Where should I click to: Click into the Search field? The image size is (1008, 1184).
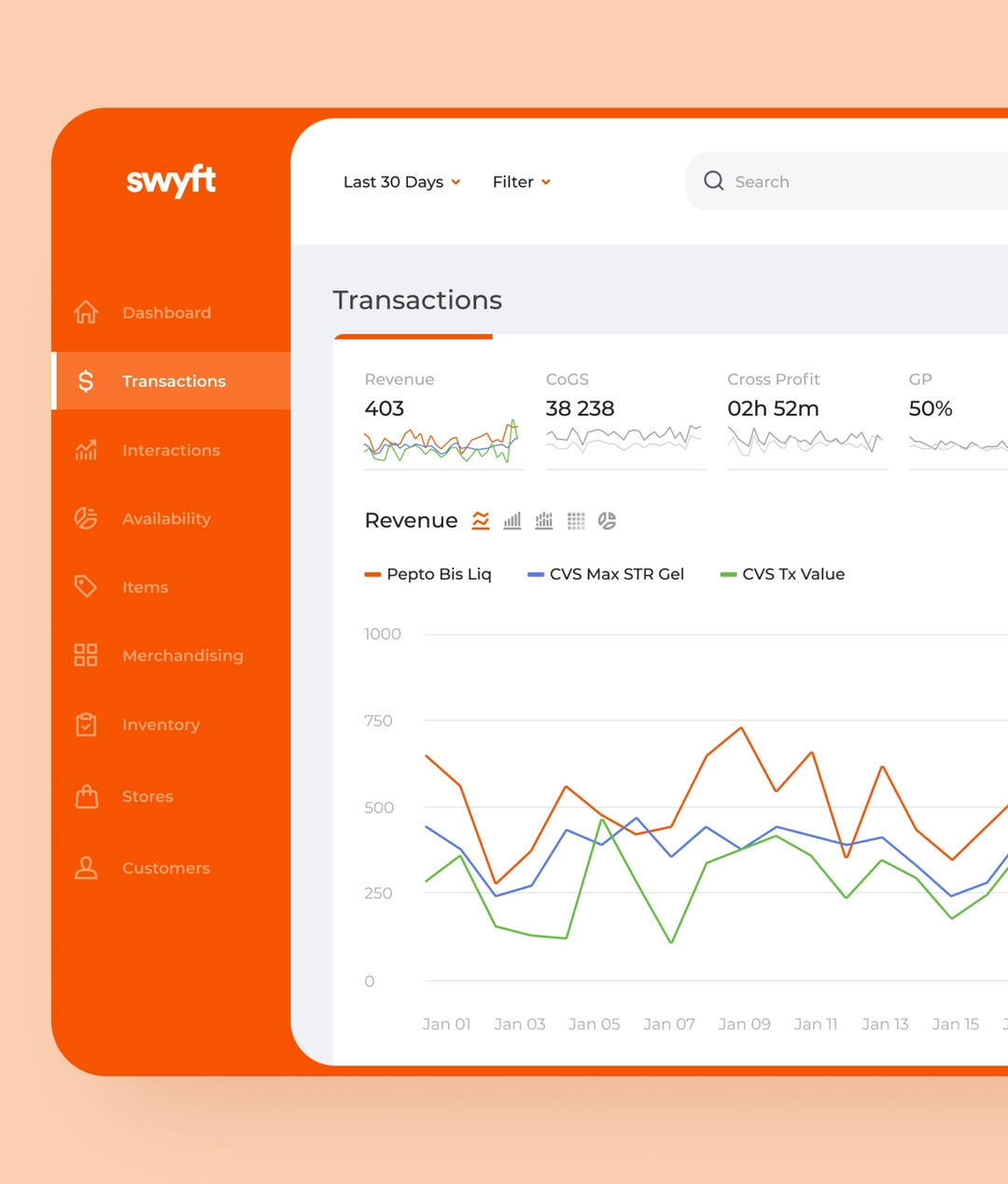(859, 182)
